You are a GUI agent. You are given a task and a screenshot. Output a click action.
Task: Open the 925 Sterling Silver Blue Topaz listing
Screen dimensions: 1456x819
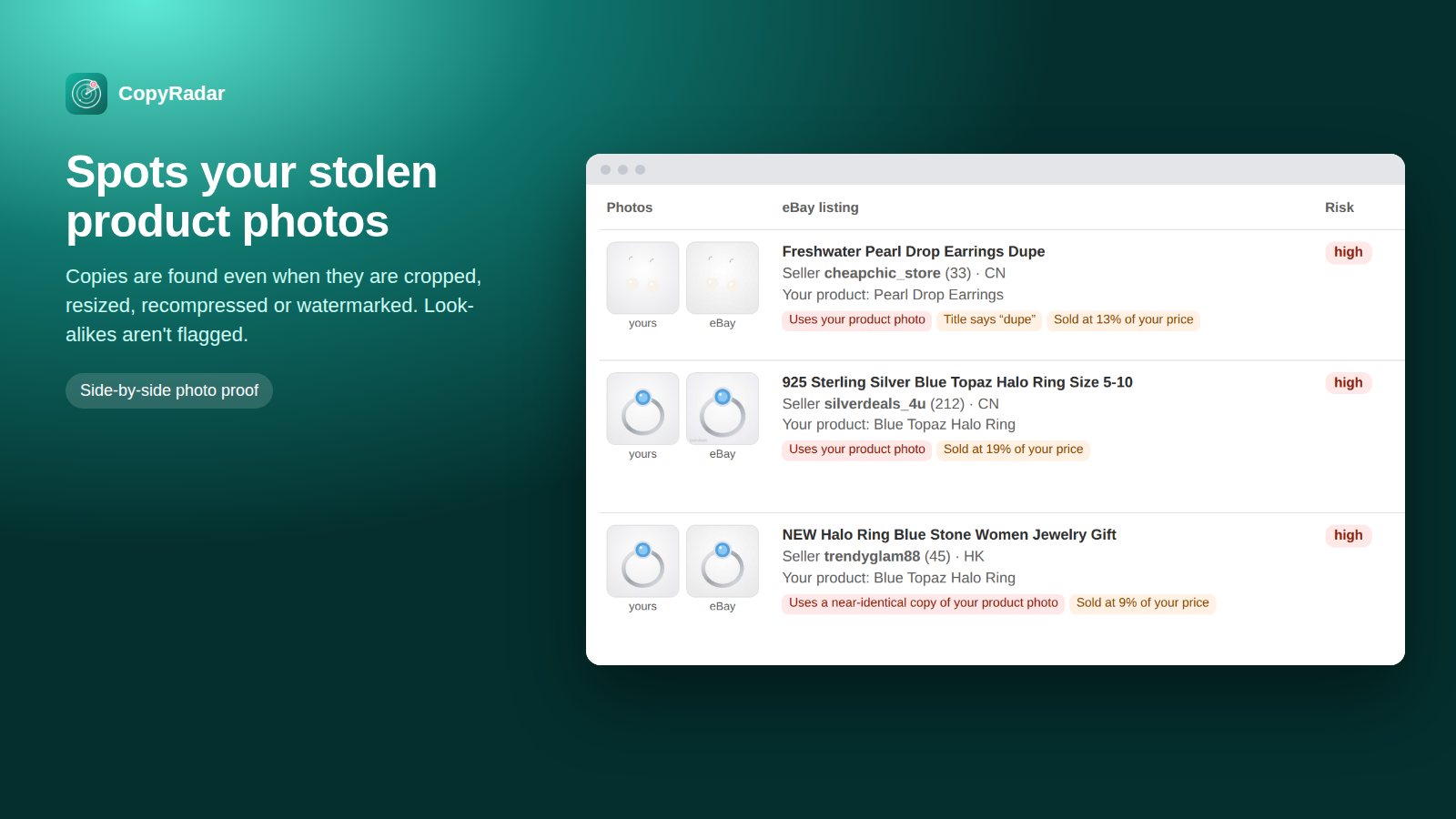957,382
